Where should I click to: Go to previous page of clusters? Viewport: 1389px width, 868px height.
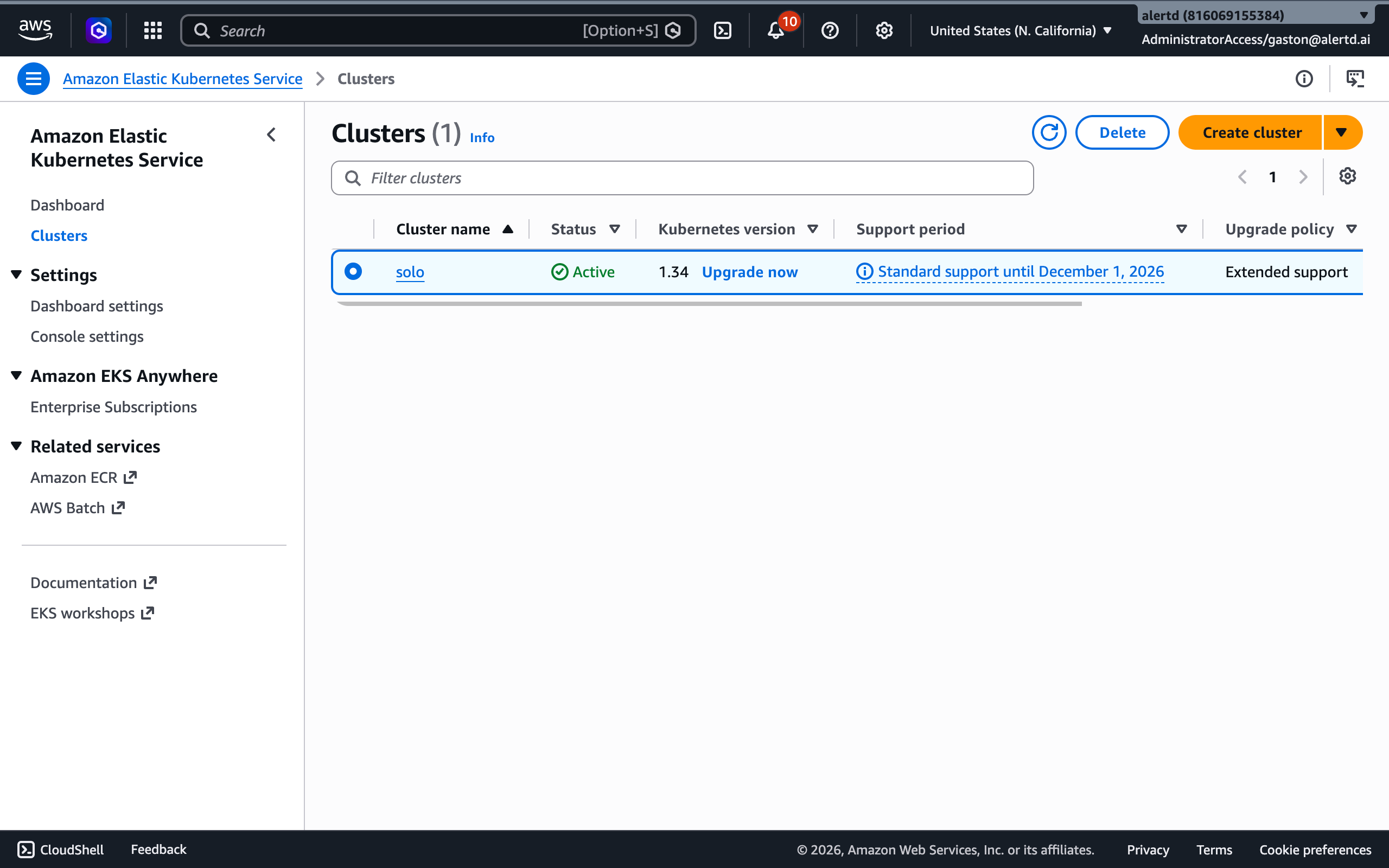(1243, 177)
